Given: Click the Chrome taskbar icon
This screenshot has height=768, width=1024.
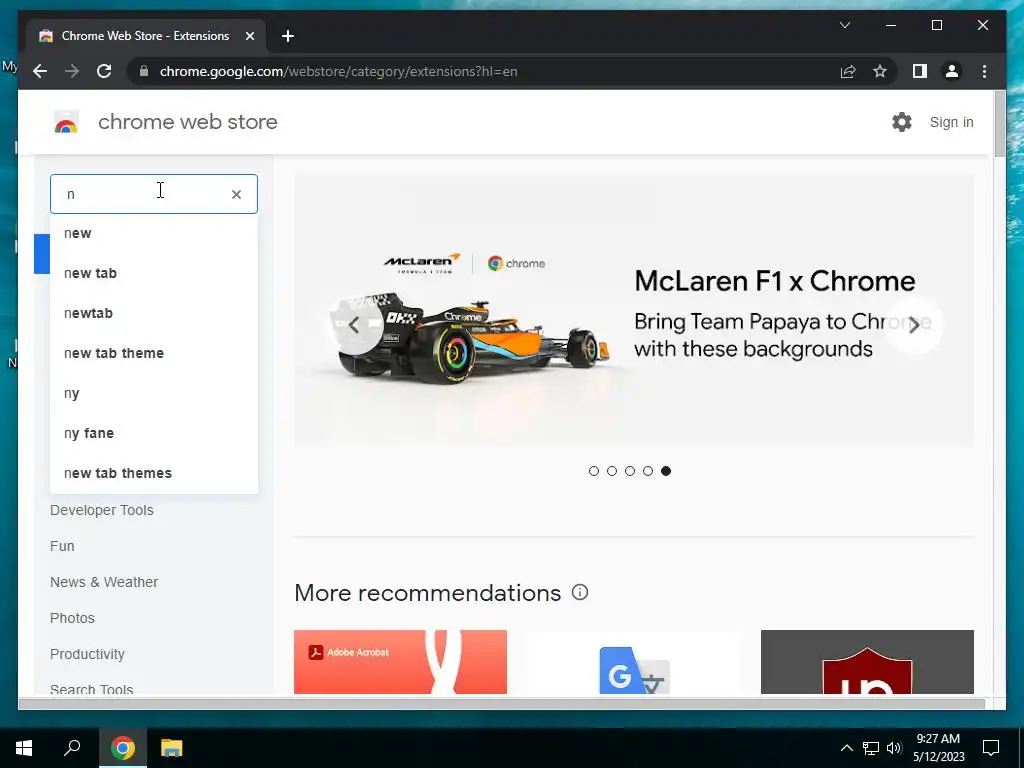Looking at the screenshot, I should point(123,748).
